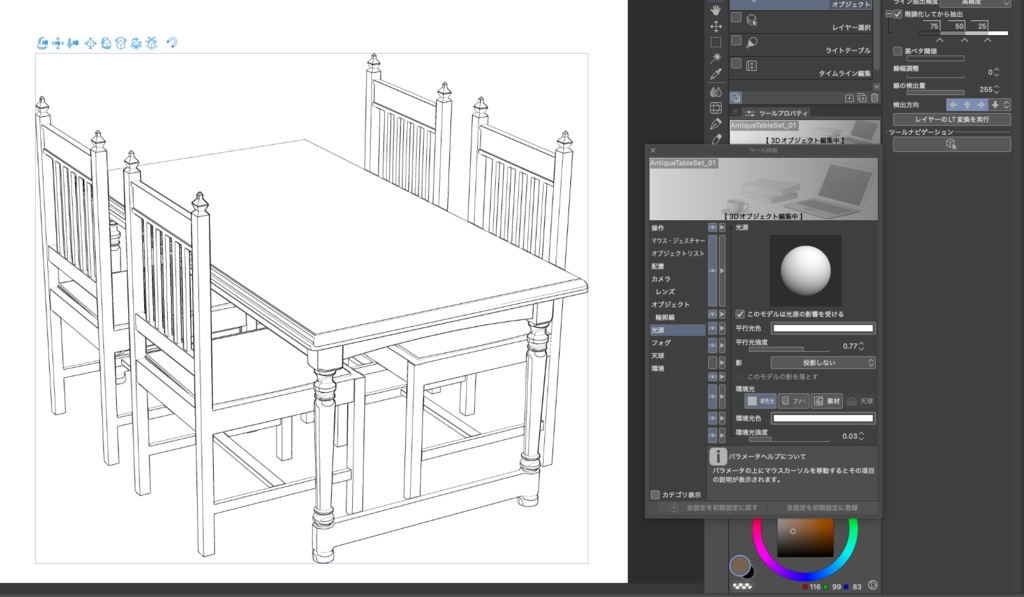The height and width of the screenshot is (597, 1024).
Task: Click the レイヤーのLT変換を実行 button
Action: tap(952, 120)
